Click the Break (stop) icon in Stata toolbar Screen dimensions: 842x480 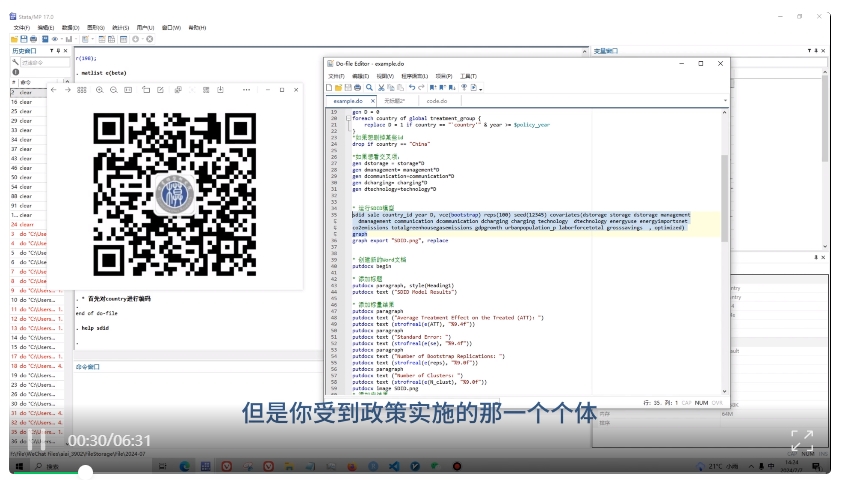click(149, 39)
